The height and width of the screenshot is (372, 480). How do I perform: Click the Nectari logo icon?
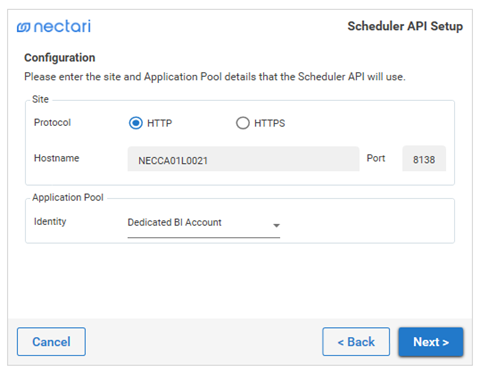click(x=24, y=27)
